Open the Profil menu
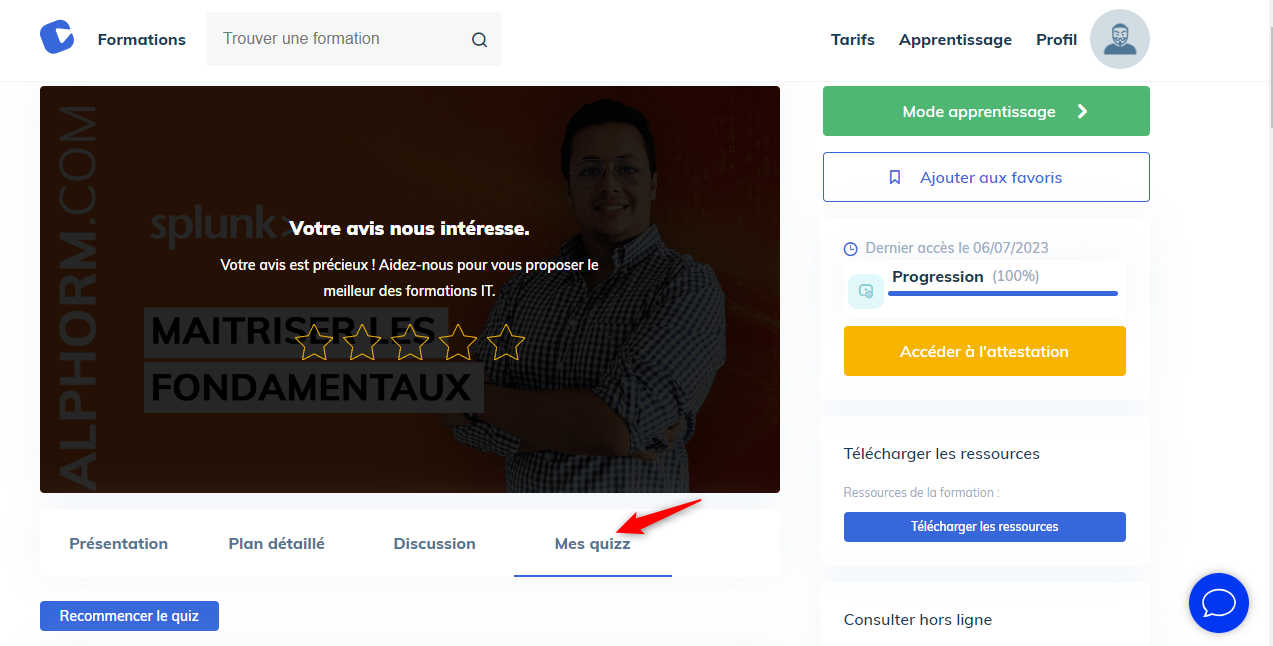This screenshot has height=646, width=1273. point(1057,40)
